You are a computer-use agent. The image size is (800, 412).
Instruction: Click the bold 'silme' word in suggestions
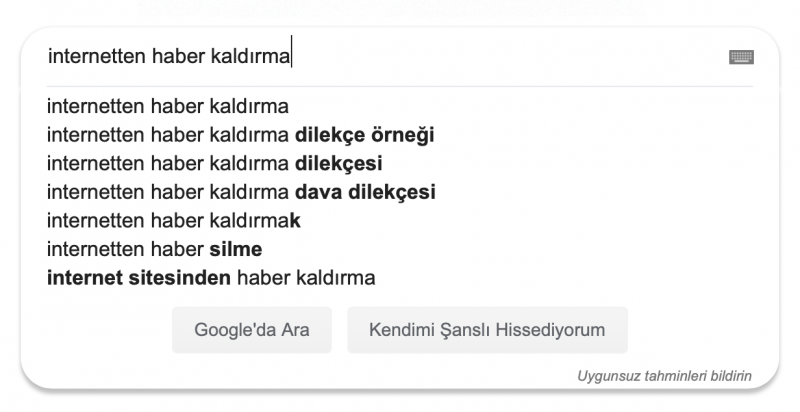point(236,249)
